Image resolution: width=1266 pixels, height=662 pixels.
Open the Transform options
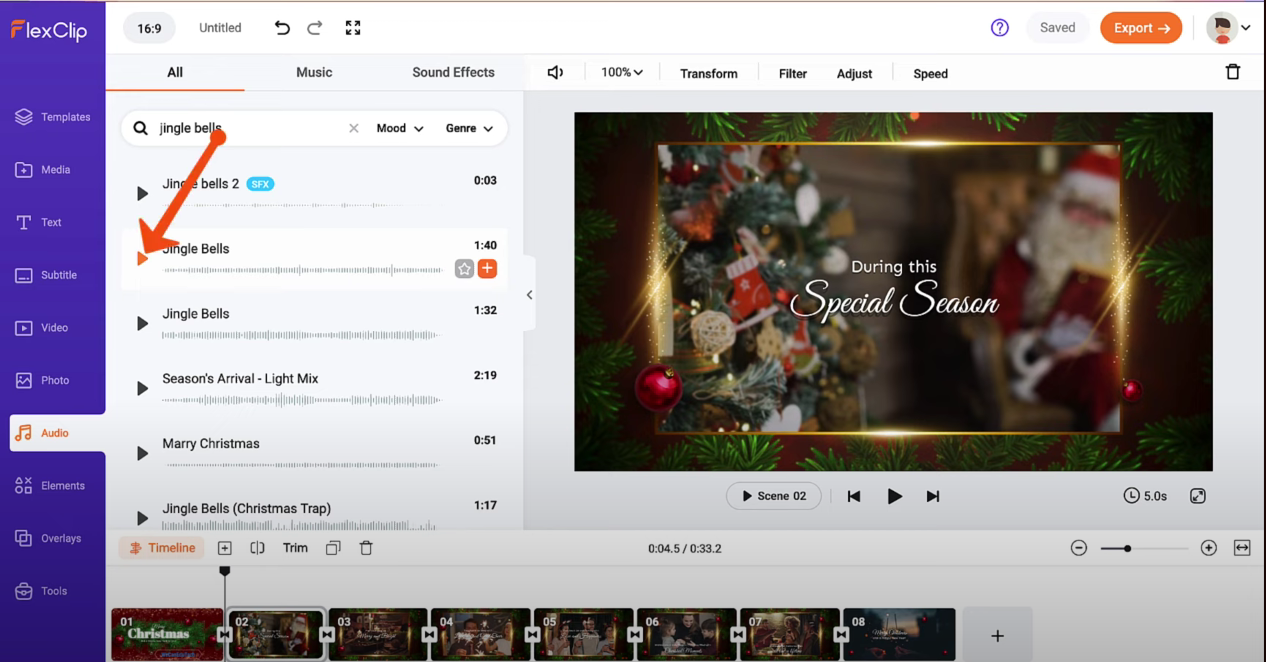[709, 73]
